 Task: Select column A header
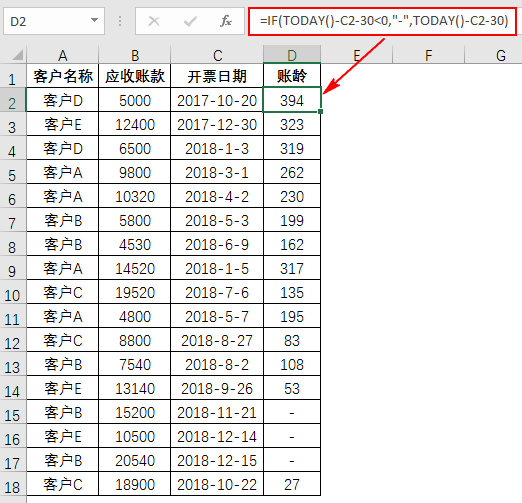point(63,55)
